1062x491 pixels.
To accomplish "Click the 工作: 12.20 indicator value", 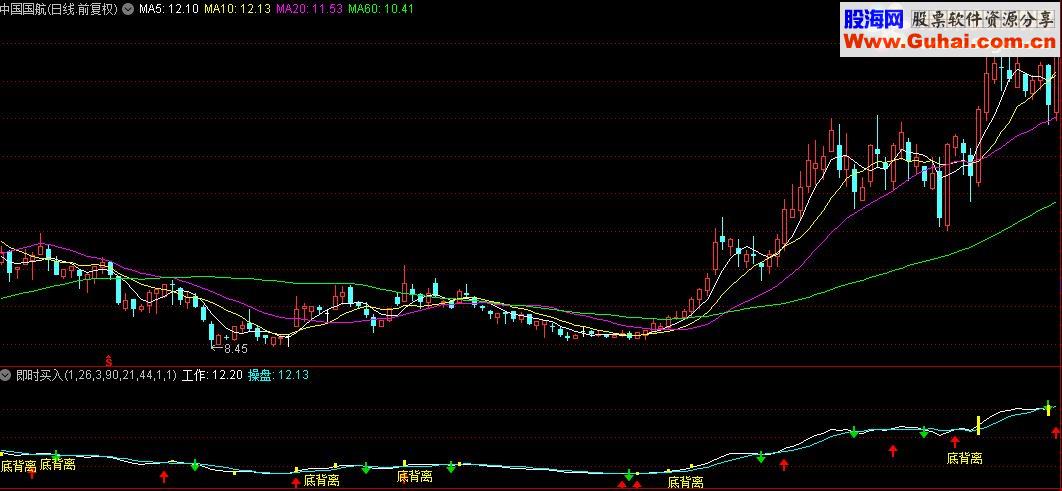I will [212, 375].
